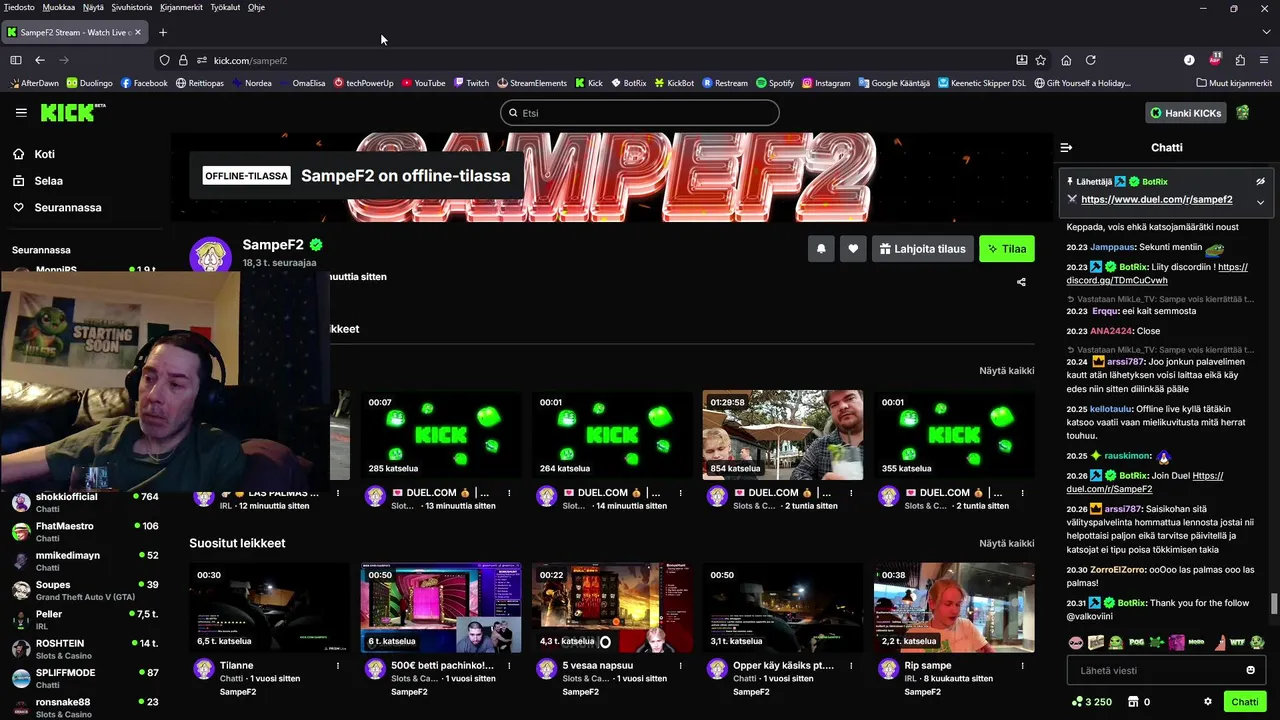This screenshot has width=1280, height=720.
Task: Click the shop icon next to 0
Action: pyautogui.click(x=1133, y=702)
